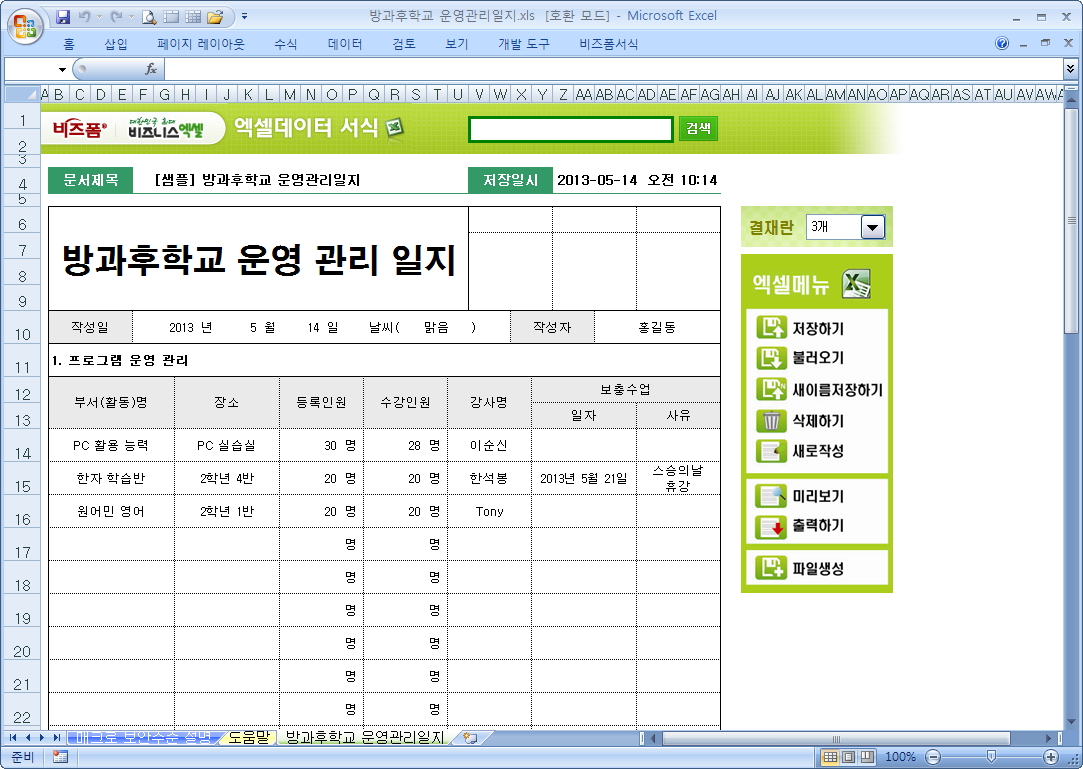
Task: Click the Open folder icon in toolbar
Action: tap(215, 17)
